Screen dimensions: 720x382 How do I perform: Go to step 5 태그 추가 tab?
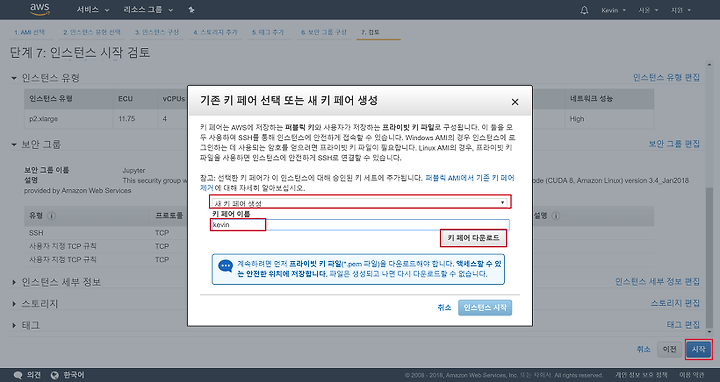[268, 32]
